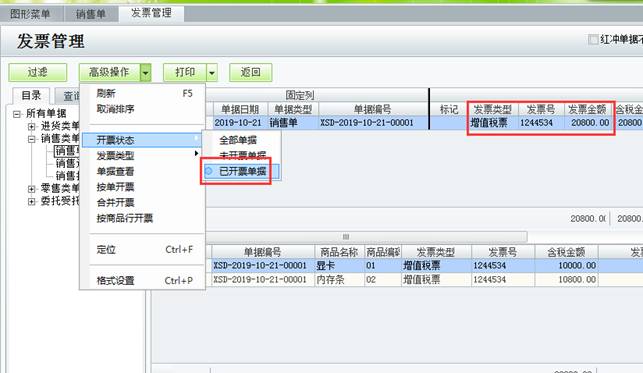The image size is (643, 373).
Task: Click the 过滤 button
Action: (x=38, y=73)
